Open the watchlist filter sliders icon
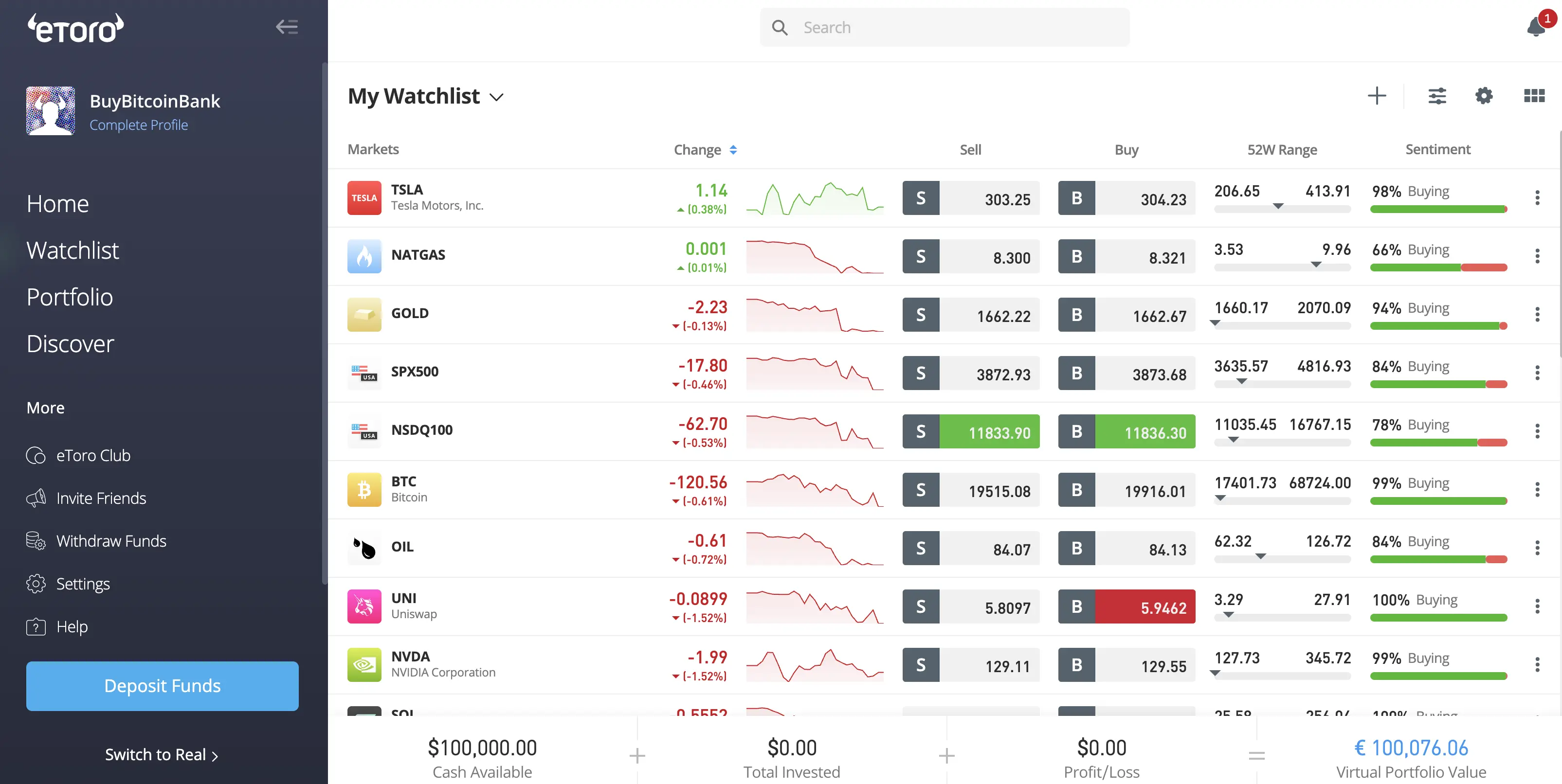Image resolution: width=1562 pixels, height=784 pixels. point(1436,96)
